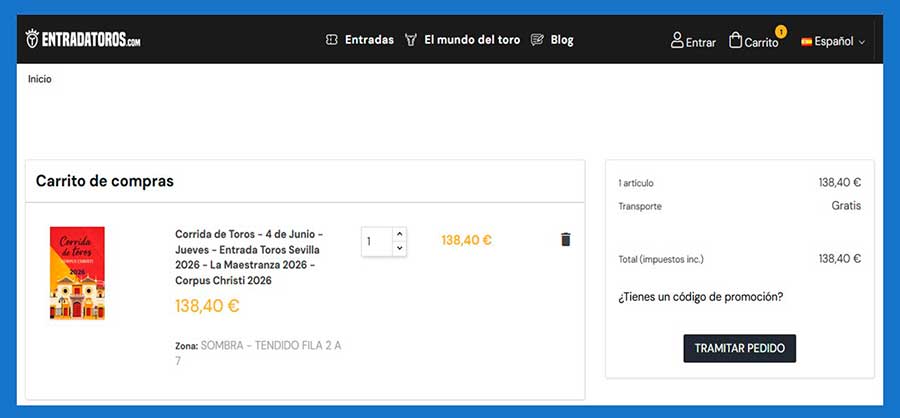The image size is (900, 418).
Task: Delete the ticket with the trash icon
Action: [566, 239]
